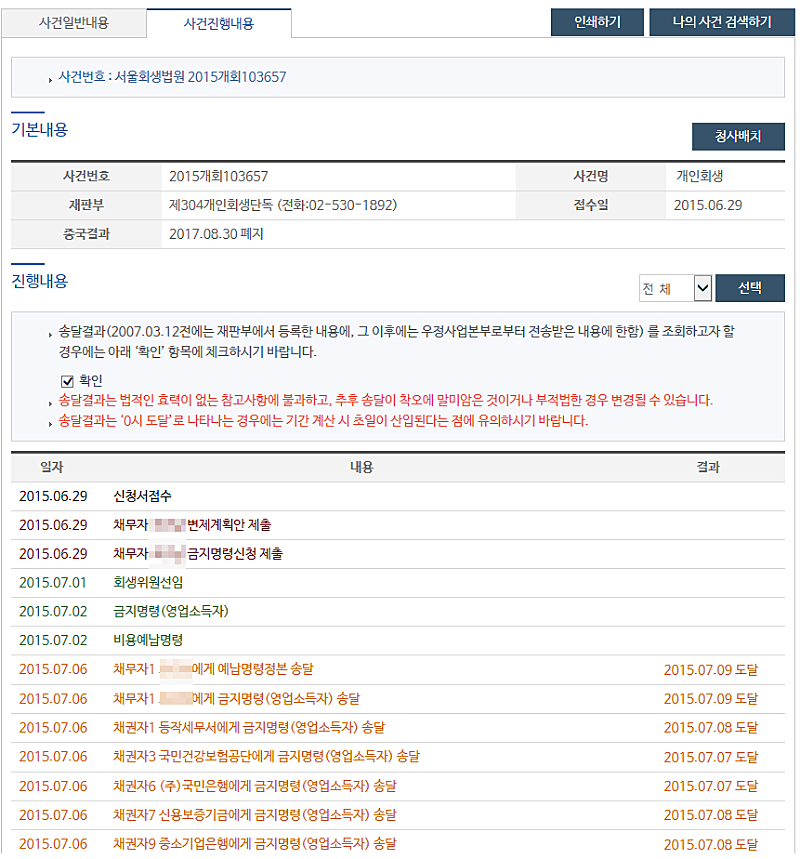Select 채권자7 신용보증기금 송달 row
Image resolution: width=800 pixels, height=859 pixels.
coord(398,815)
